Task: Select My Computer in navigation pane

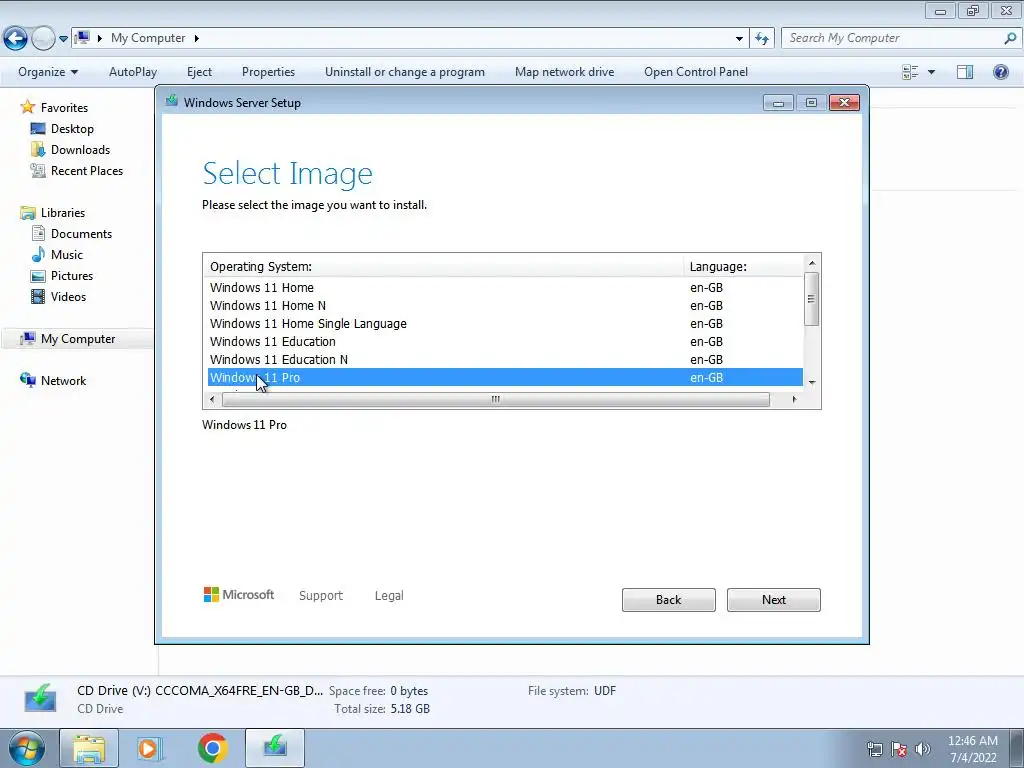Action: click(x=78, y=339)
